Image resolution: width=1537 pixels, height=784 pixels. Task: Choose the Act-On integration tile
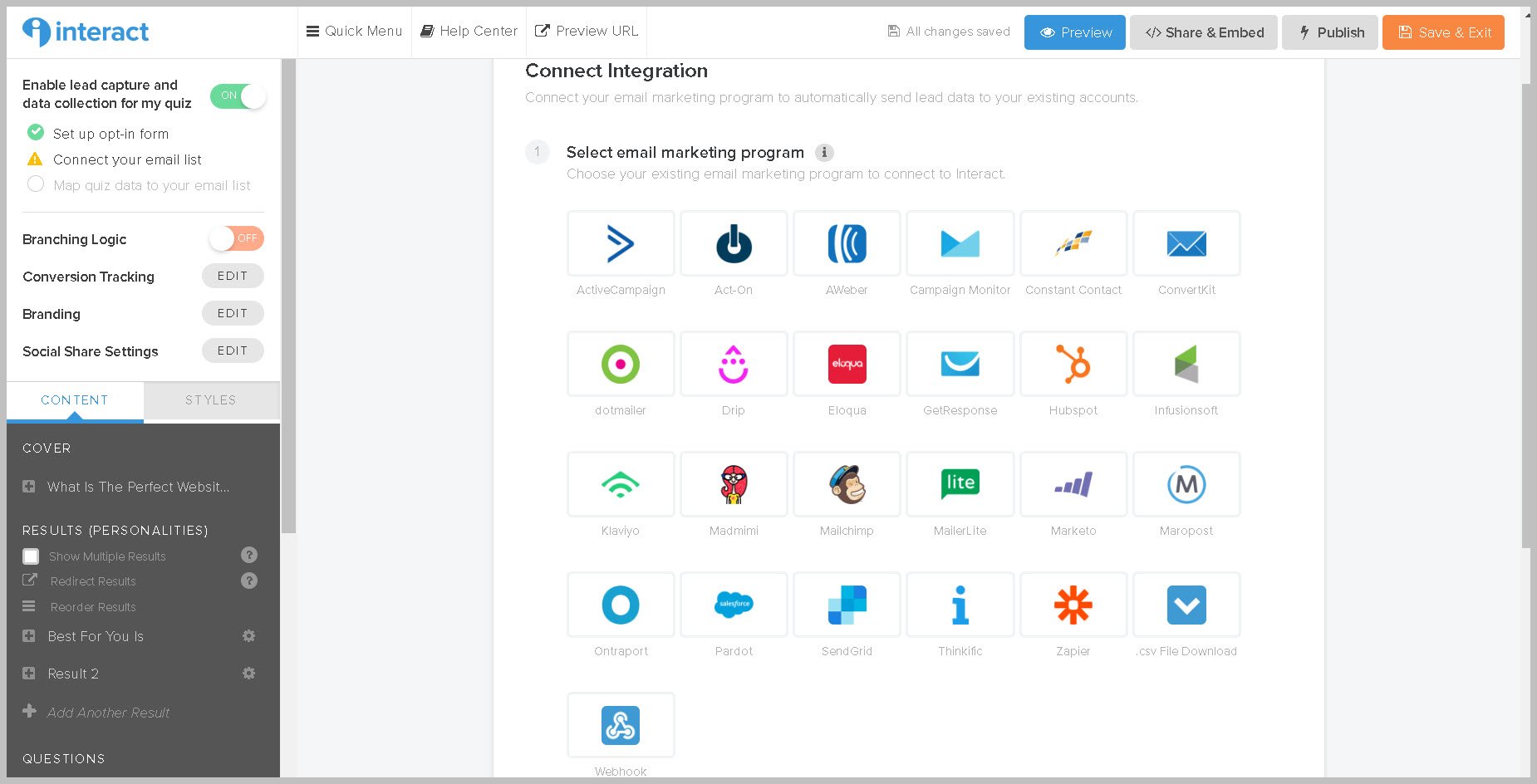pyautogui.click(x=734, y=243)
